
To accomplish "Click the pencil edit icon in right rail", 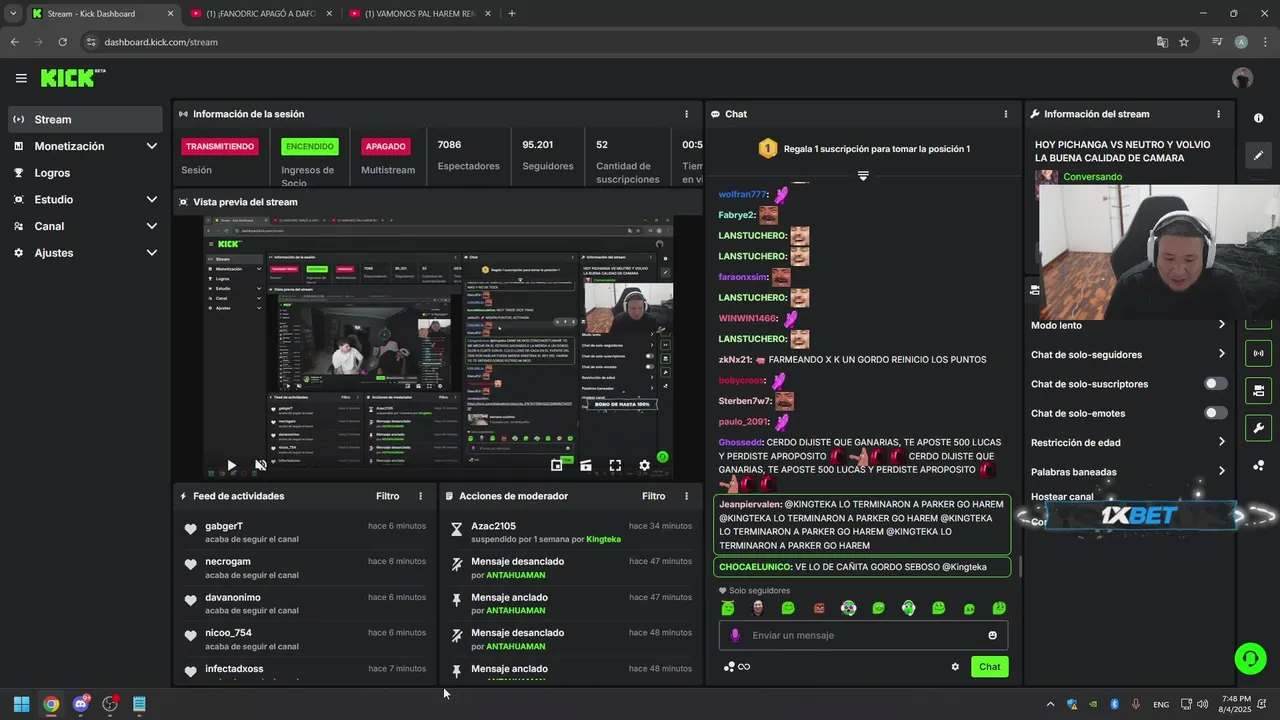I will (x=1258, y=155).
